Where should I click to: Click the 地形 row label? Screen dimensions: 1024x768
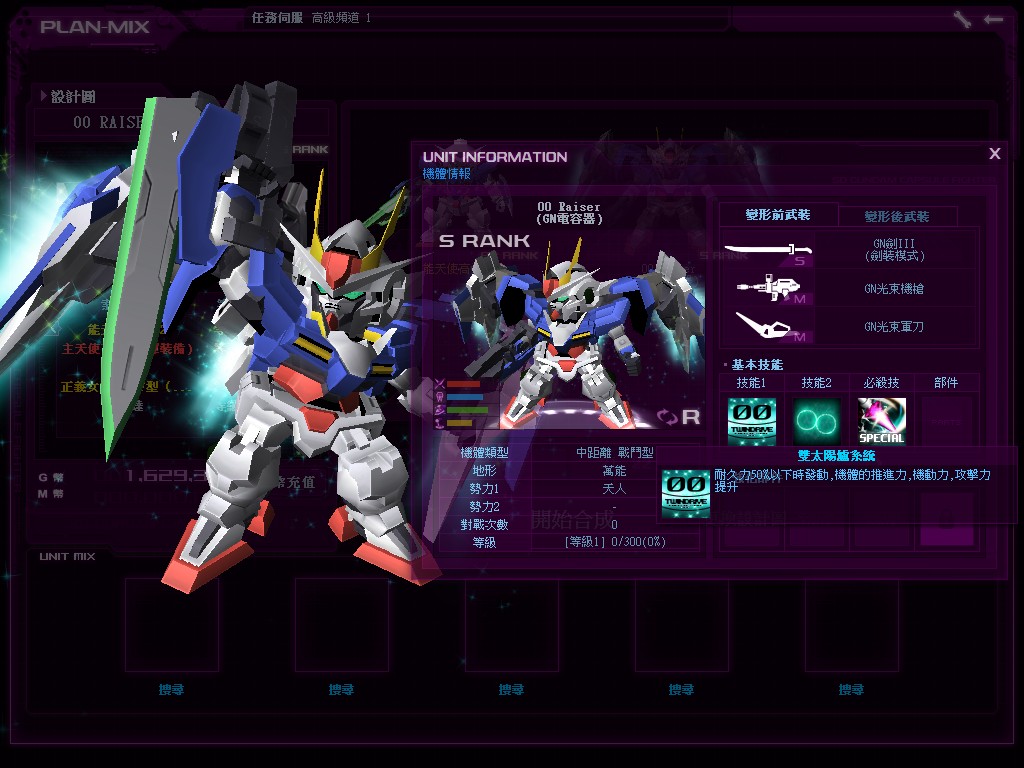[484, 470]
